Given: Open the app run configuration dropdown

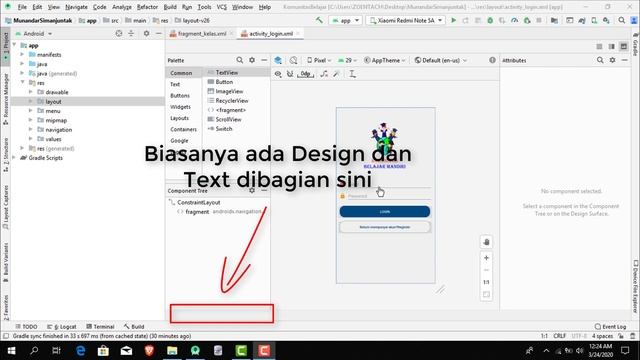Looking at the screenshot, I should 345,20.
